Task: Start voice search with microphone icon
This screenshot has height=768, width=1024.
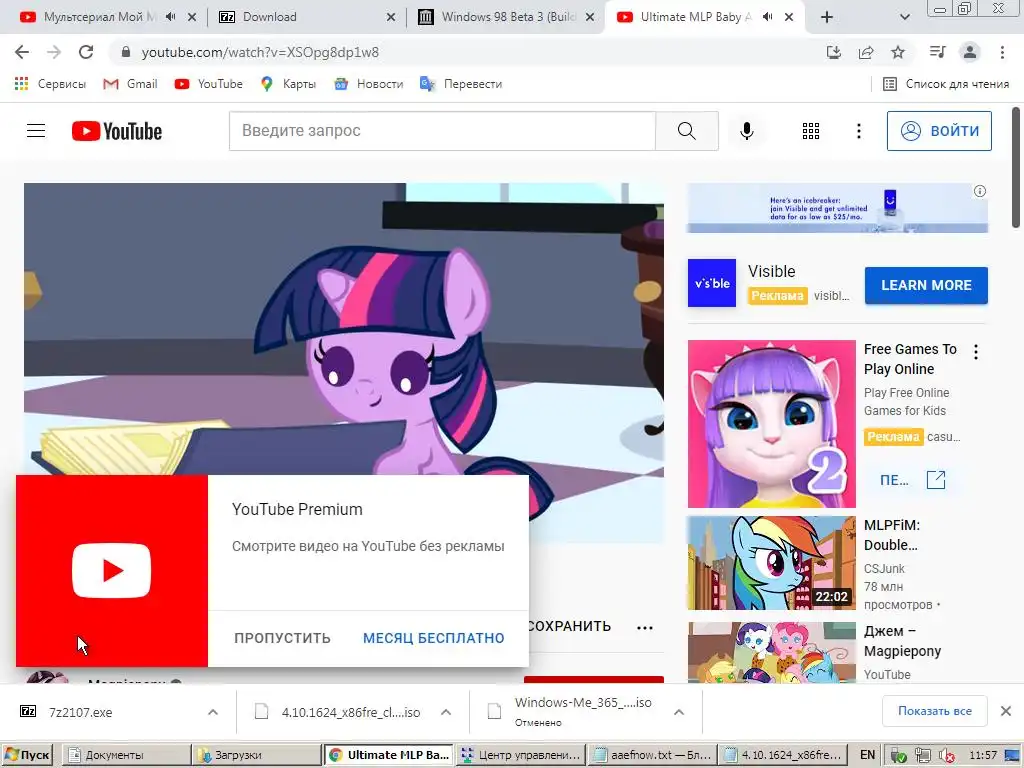Action: (x=746, y=131)
